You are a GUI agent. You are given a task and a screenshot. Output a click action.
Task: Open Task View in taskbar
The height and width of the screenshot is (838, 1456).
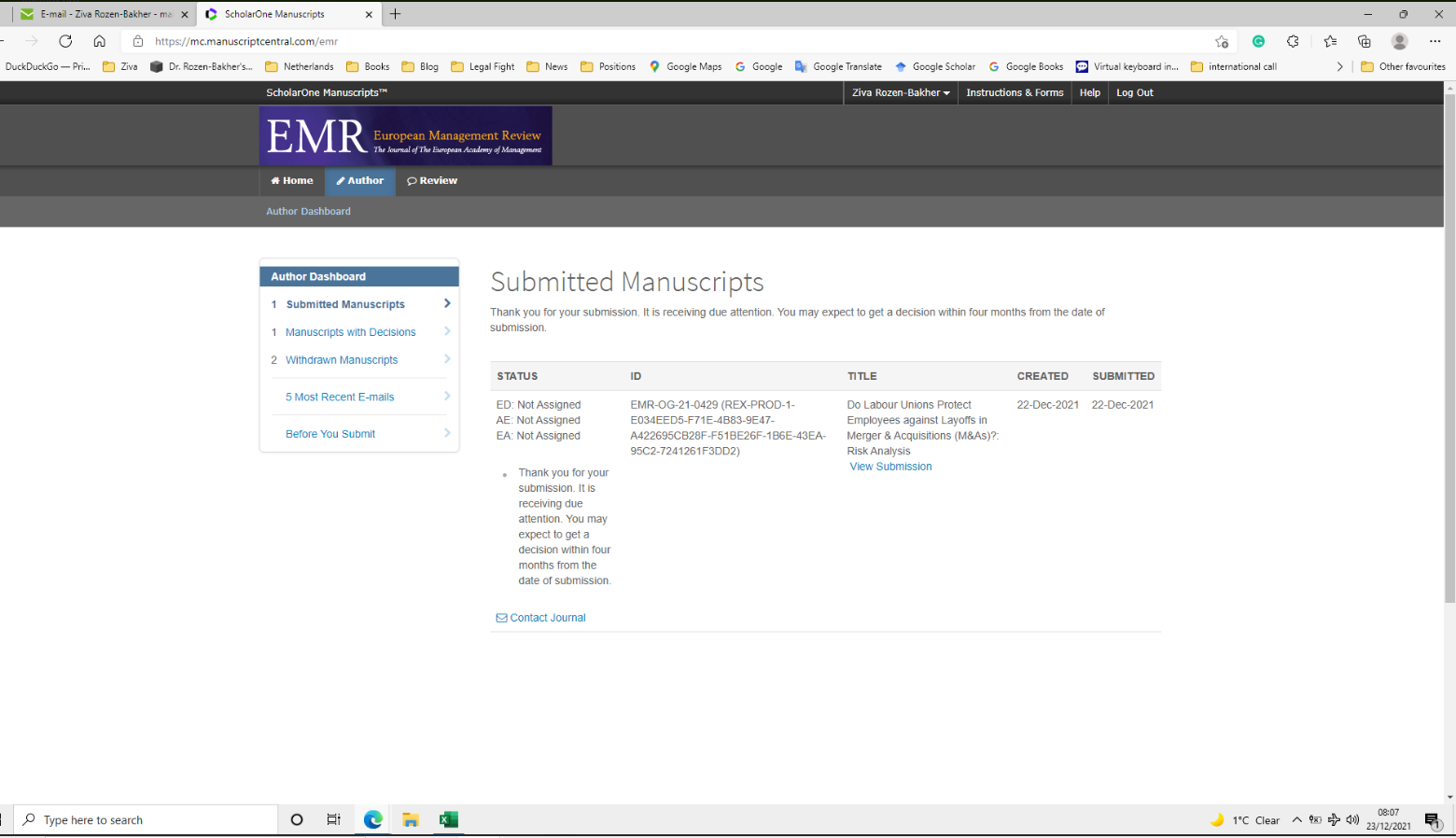pos(334,819)
